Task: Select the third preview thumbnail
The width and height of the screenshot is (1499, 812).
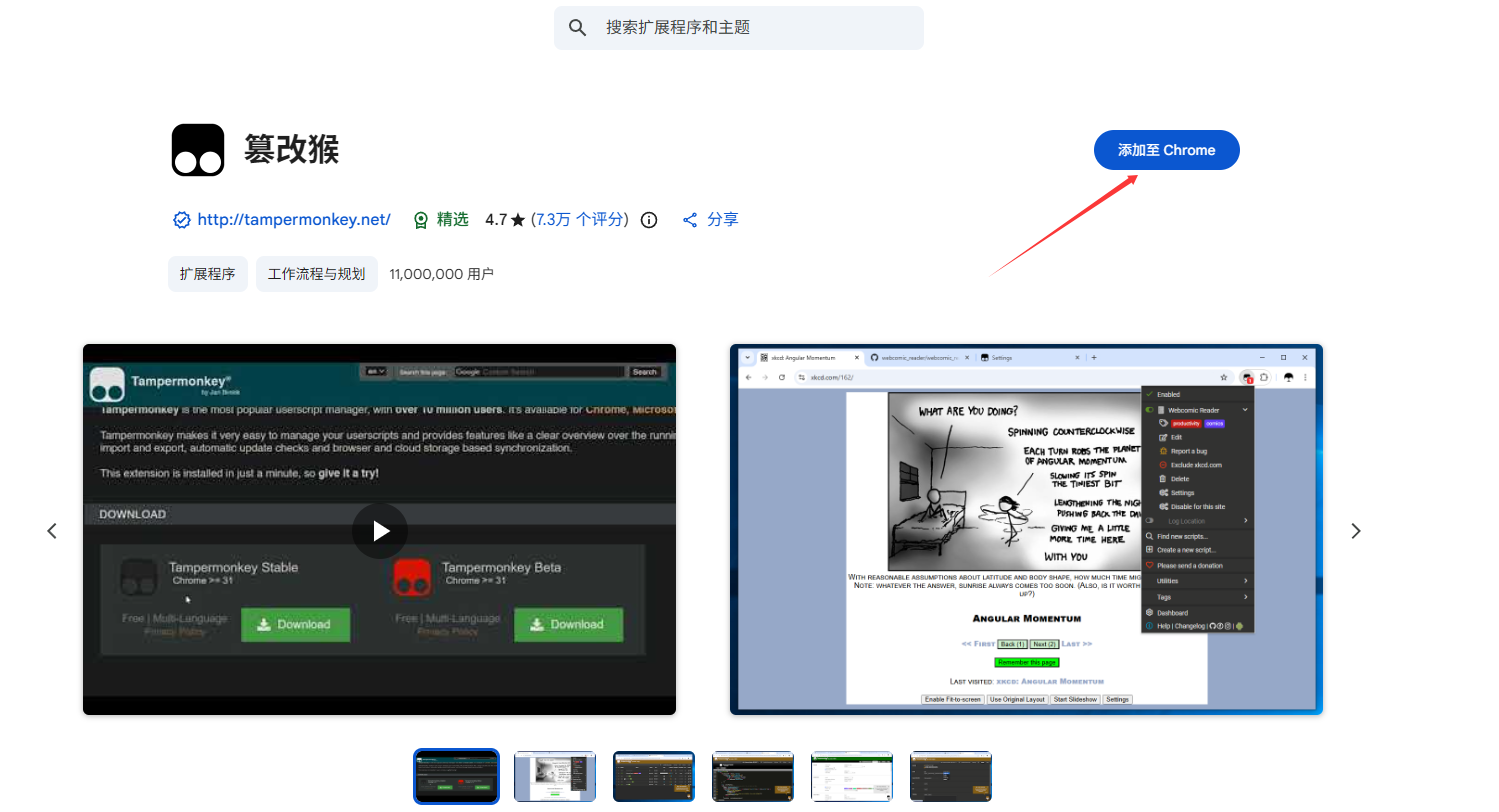Action: point(654,777)
